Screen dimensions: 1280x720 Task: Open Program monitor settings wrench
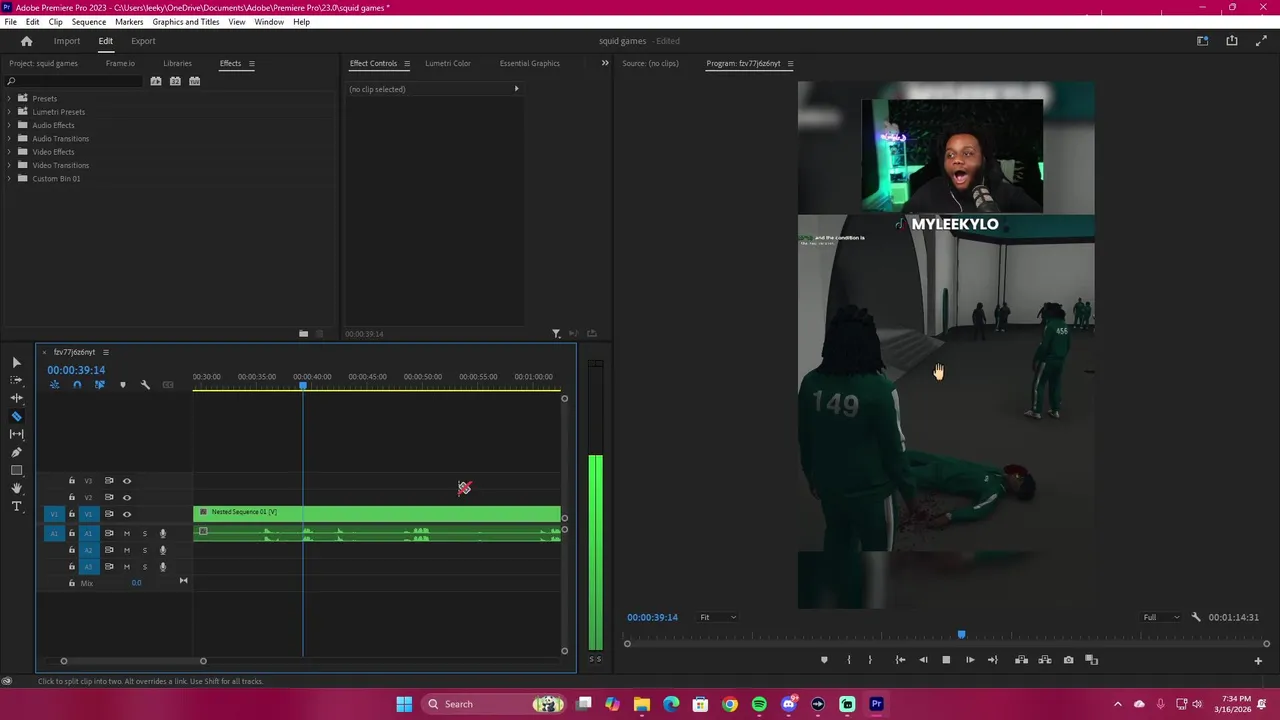click(1196, 617)
